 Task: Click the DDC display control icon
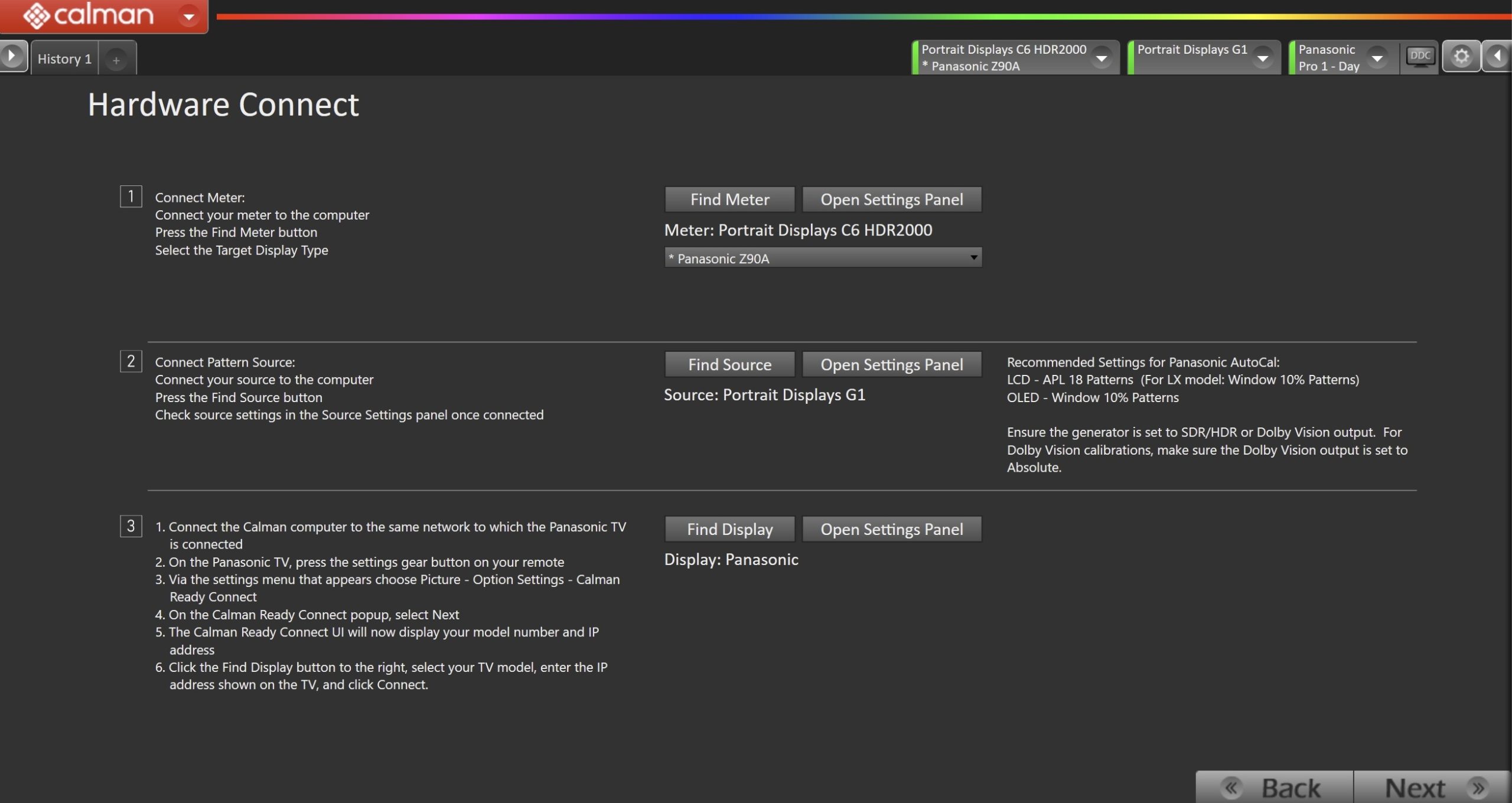tap(1420, 57)
